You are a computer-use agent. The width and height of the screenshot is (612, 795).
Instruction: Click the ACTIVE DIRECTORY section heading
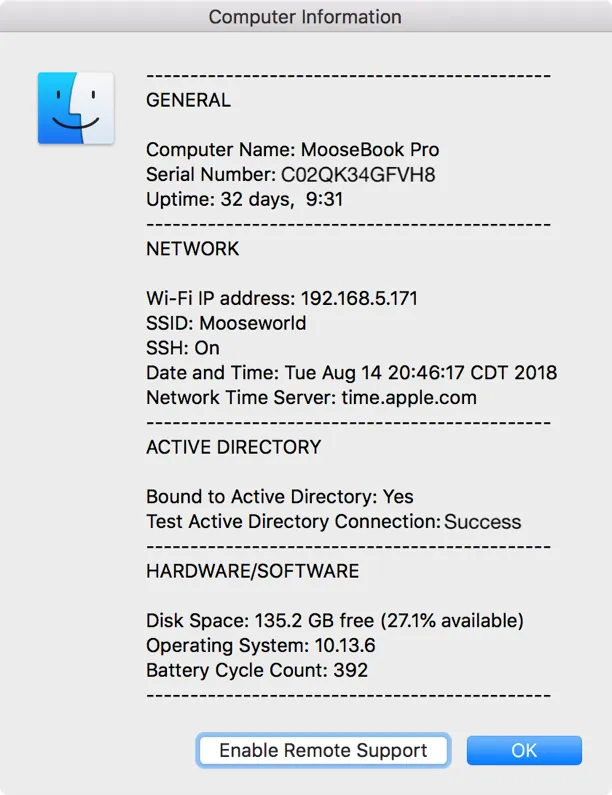point(233,447)
